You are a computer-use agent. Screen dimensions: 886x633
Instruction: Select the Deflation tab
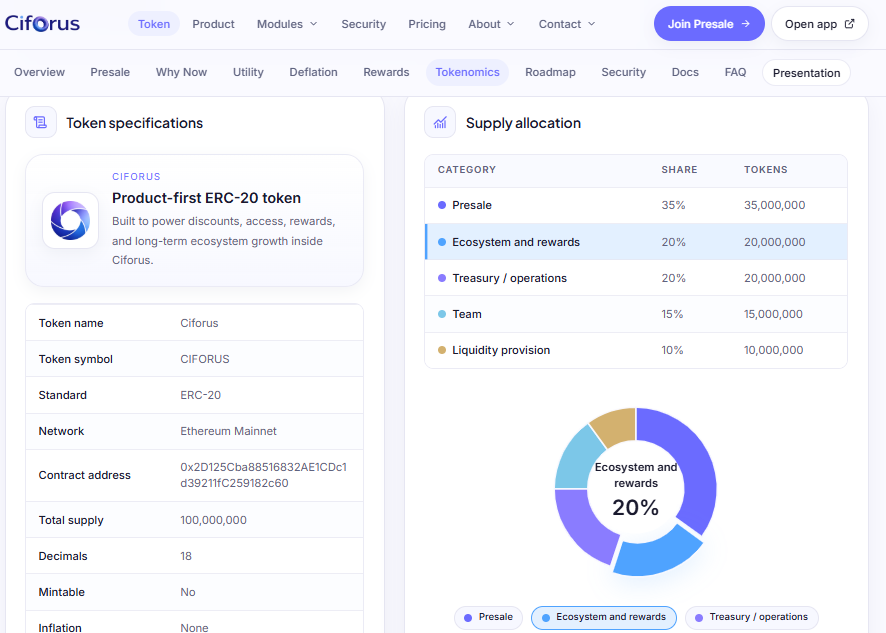tap(313, 72)
